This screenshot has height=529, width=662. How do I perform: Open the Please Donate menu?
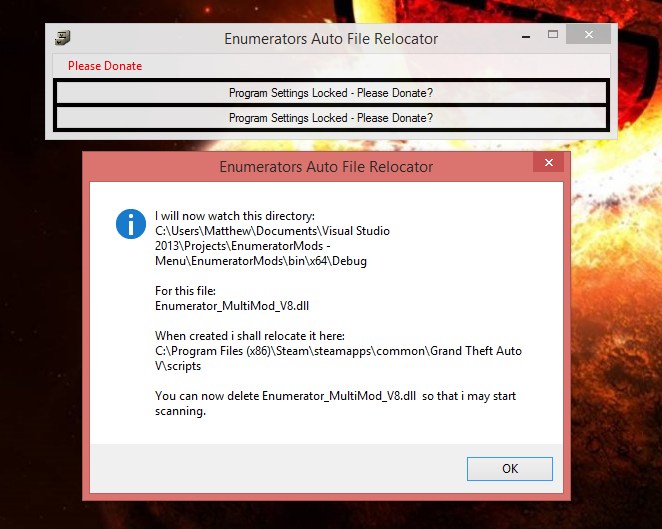tap(105, 66)
